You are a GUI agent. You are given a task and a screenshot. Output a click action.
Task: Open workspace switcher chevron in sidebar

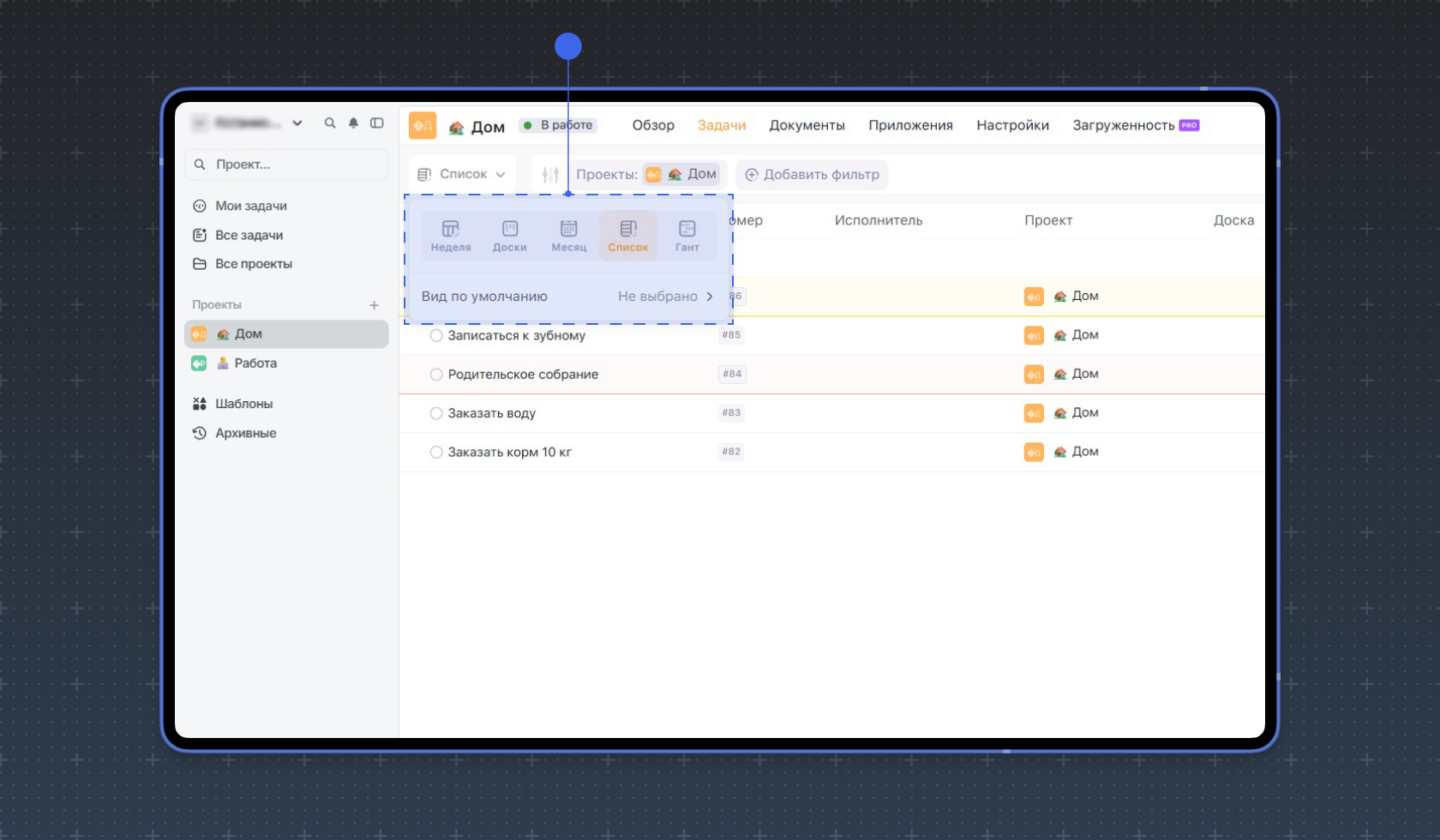[x=297, y=123]
